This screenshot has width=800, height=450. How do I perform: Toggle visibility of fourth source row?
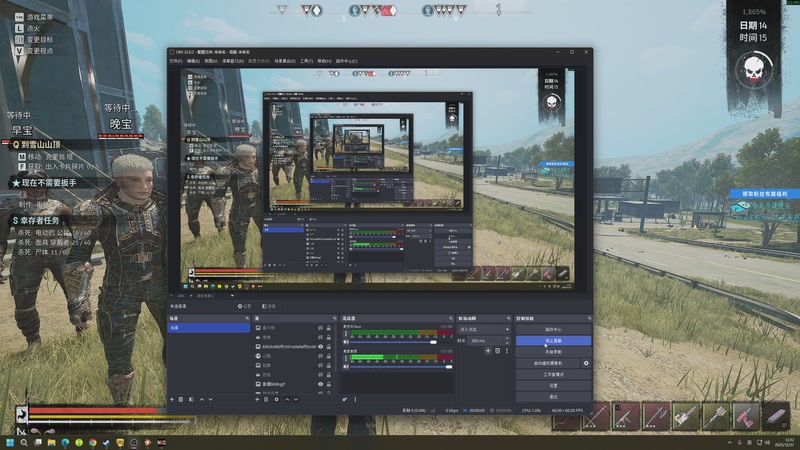click(320, 356)
